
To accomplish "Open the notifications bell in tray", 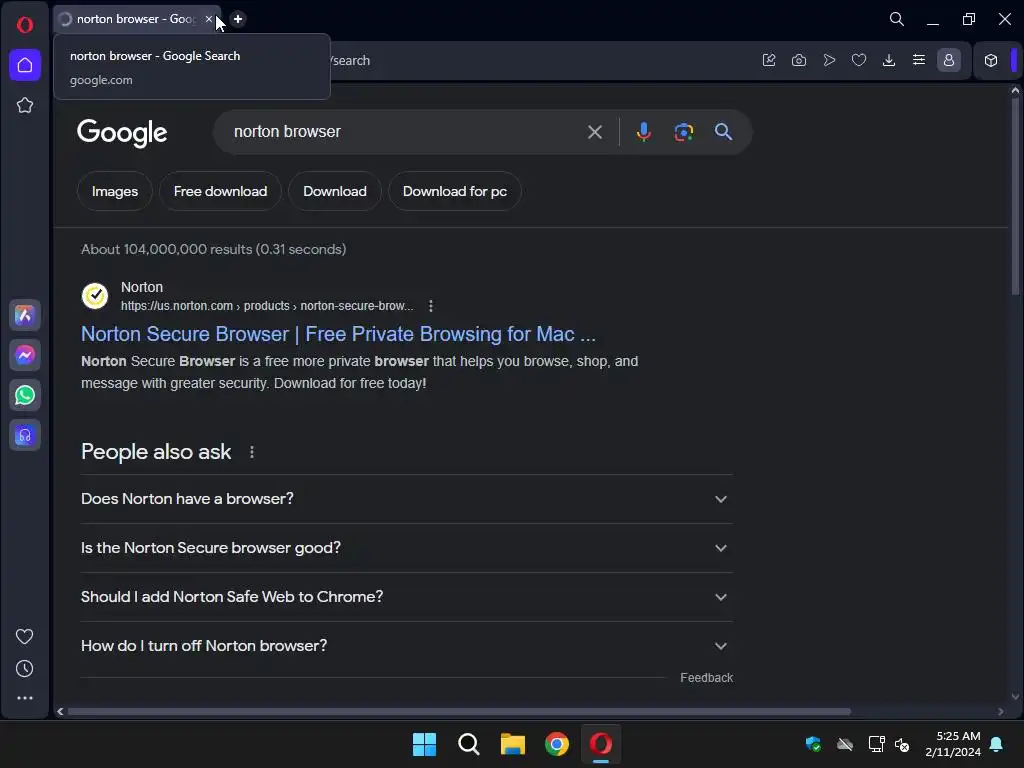I will (997, 744).
